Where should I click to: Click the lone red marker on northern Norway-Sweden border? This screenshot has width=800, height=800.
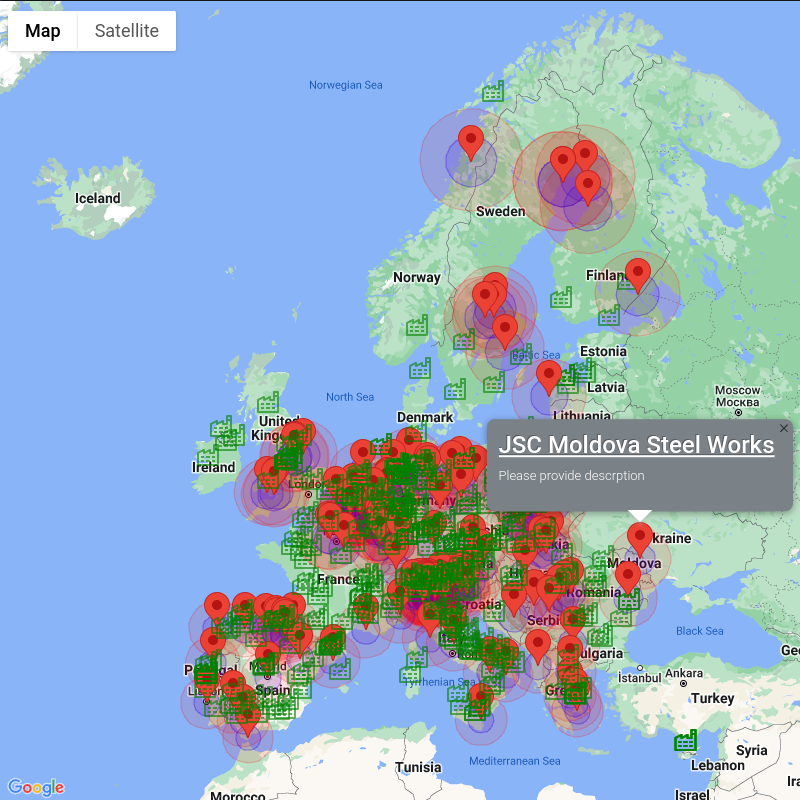(x=471, y=143)
